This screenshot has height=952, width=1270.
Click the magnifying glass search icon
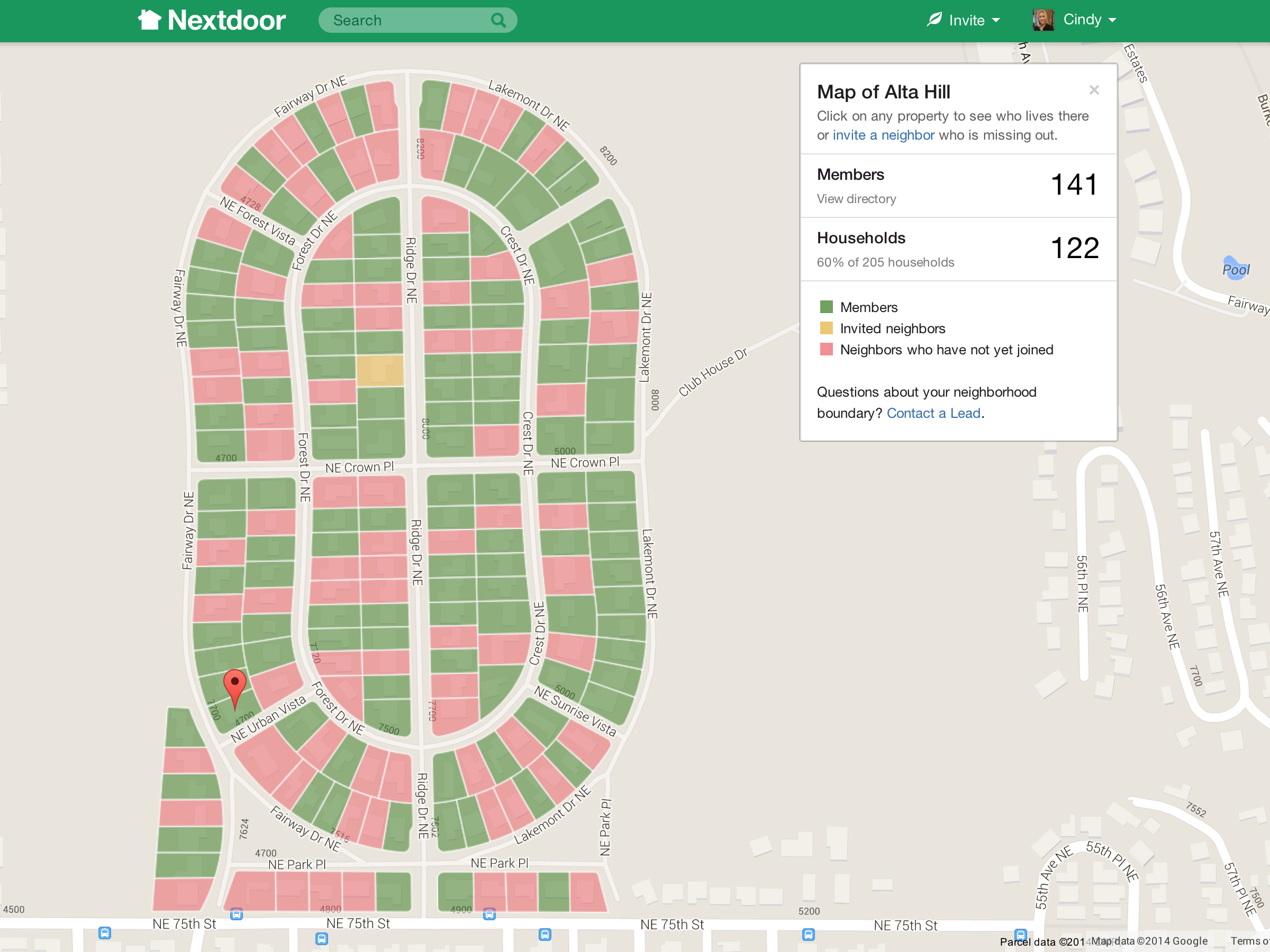pos(498,21)
